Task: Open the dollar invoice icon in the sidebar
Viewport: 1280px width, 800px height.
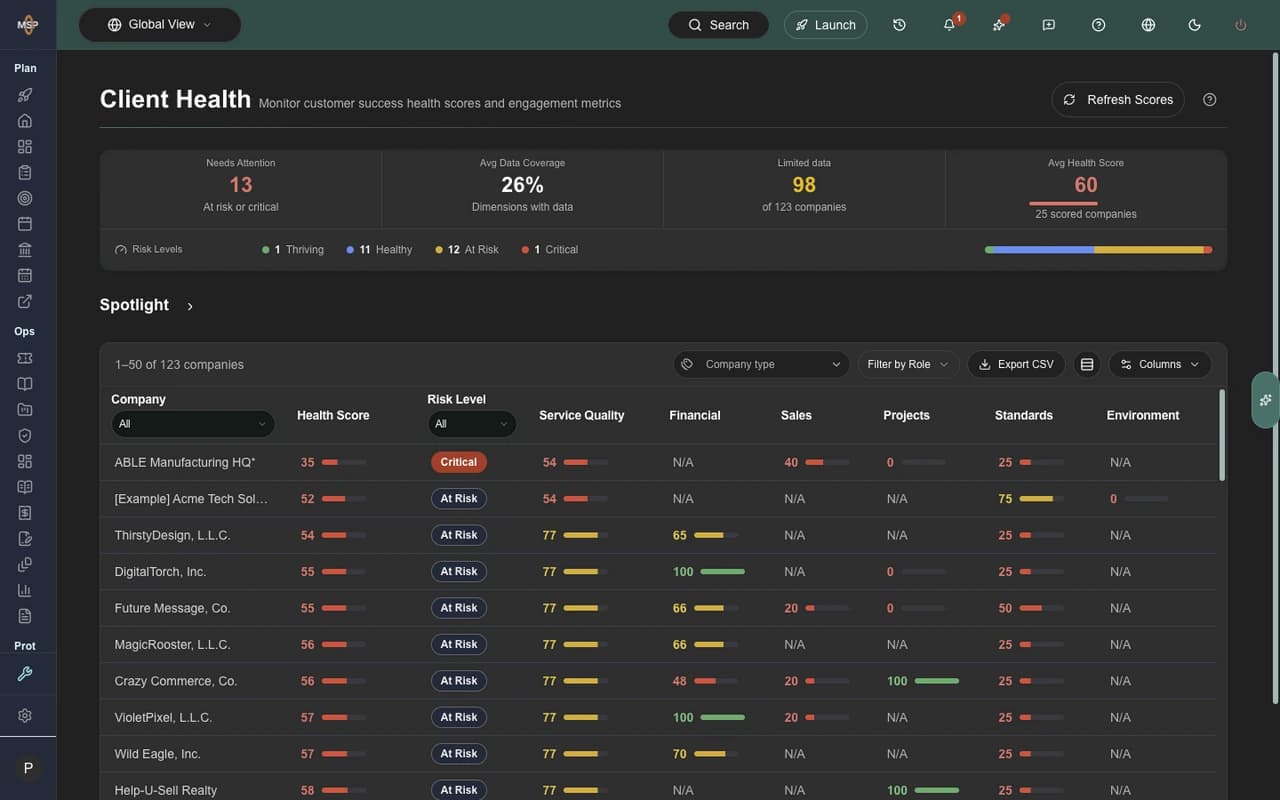Action: (25, 512)
